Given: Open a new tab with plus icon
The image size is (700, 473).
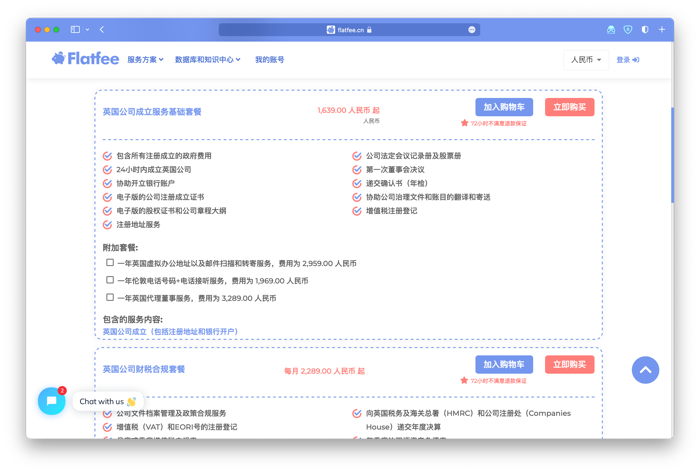Looking at the screenshot, I should pos(662,30).
